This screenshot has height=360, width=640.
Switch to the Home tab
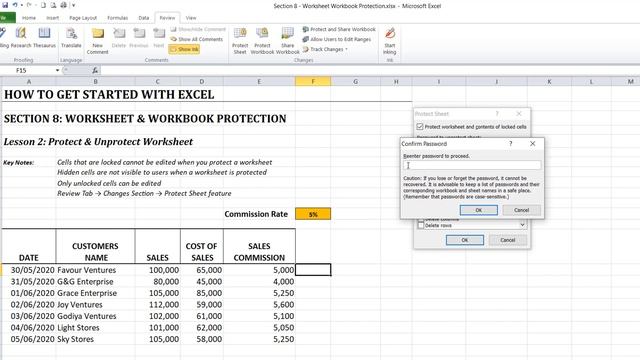(29, 18)
